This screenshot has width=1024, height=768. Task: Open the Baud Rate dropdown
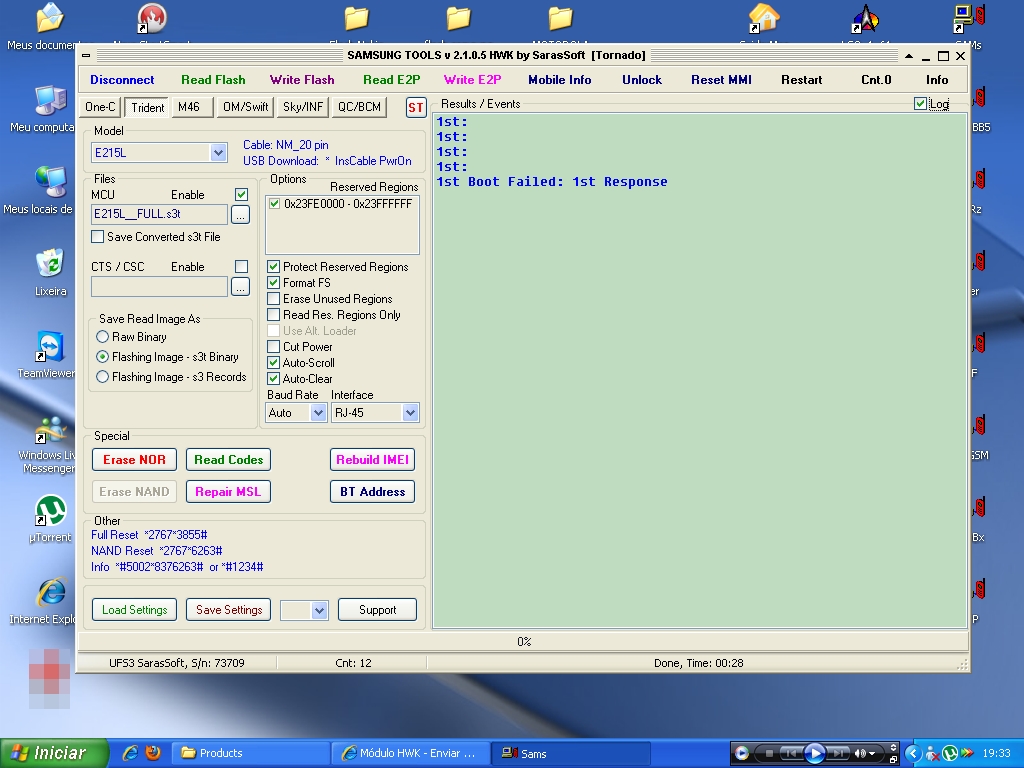318,413
